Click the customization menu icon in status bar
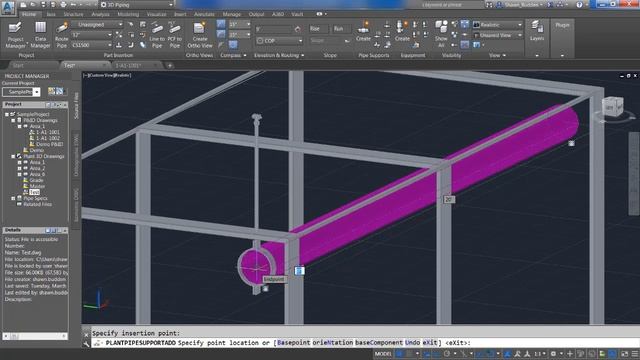This screenshot has height=360, width=640. pyautogui.click(x=635, y=353)
